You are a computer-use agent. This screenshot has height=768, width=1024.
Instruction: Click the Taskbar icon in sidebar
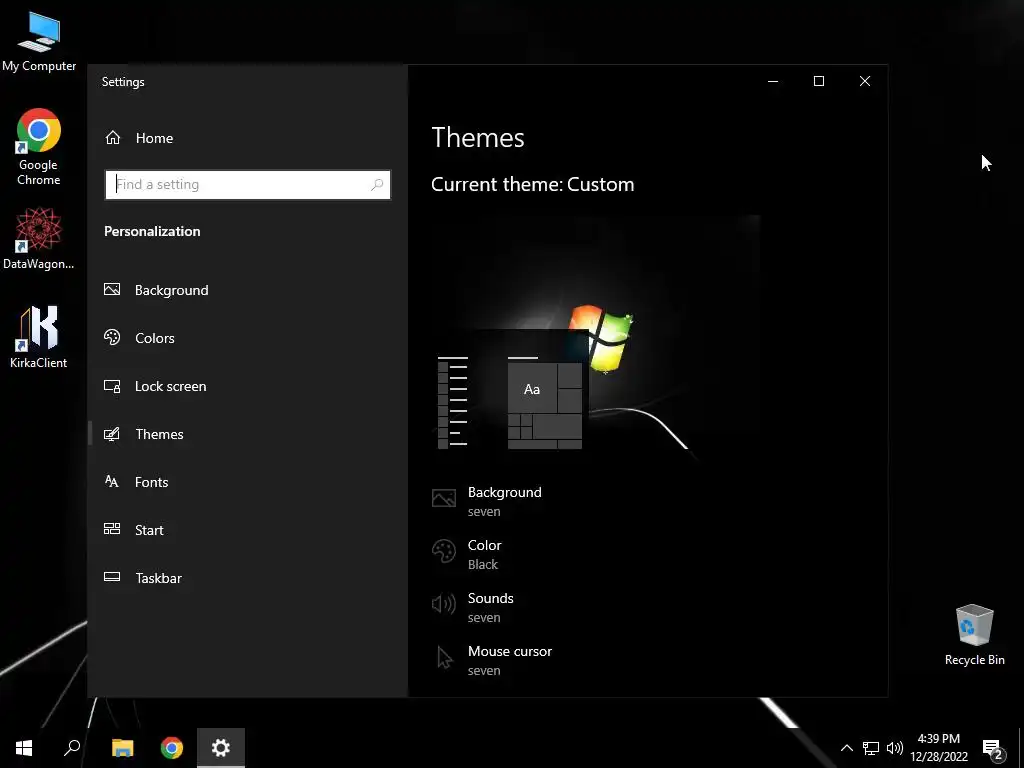(112, 577)
